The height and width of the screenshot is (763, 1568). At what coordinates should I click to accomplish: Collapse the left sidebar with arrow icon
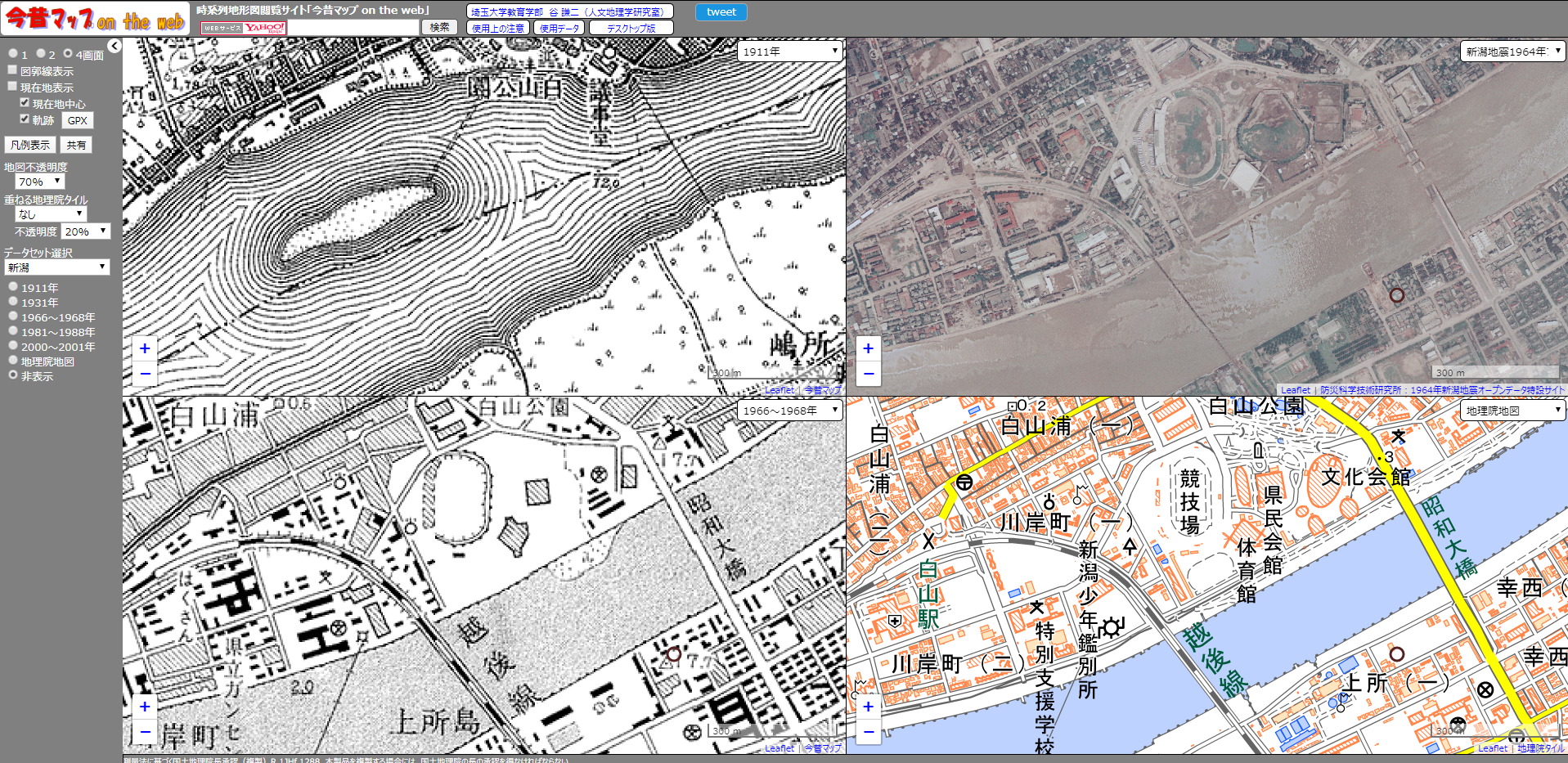pyautogui.click(x=115, y=46)
